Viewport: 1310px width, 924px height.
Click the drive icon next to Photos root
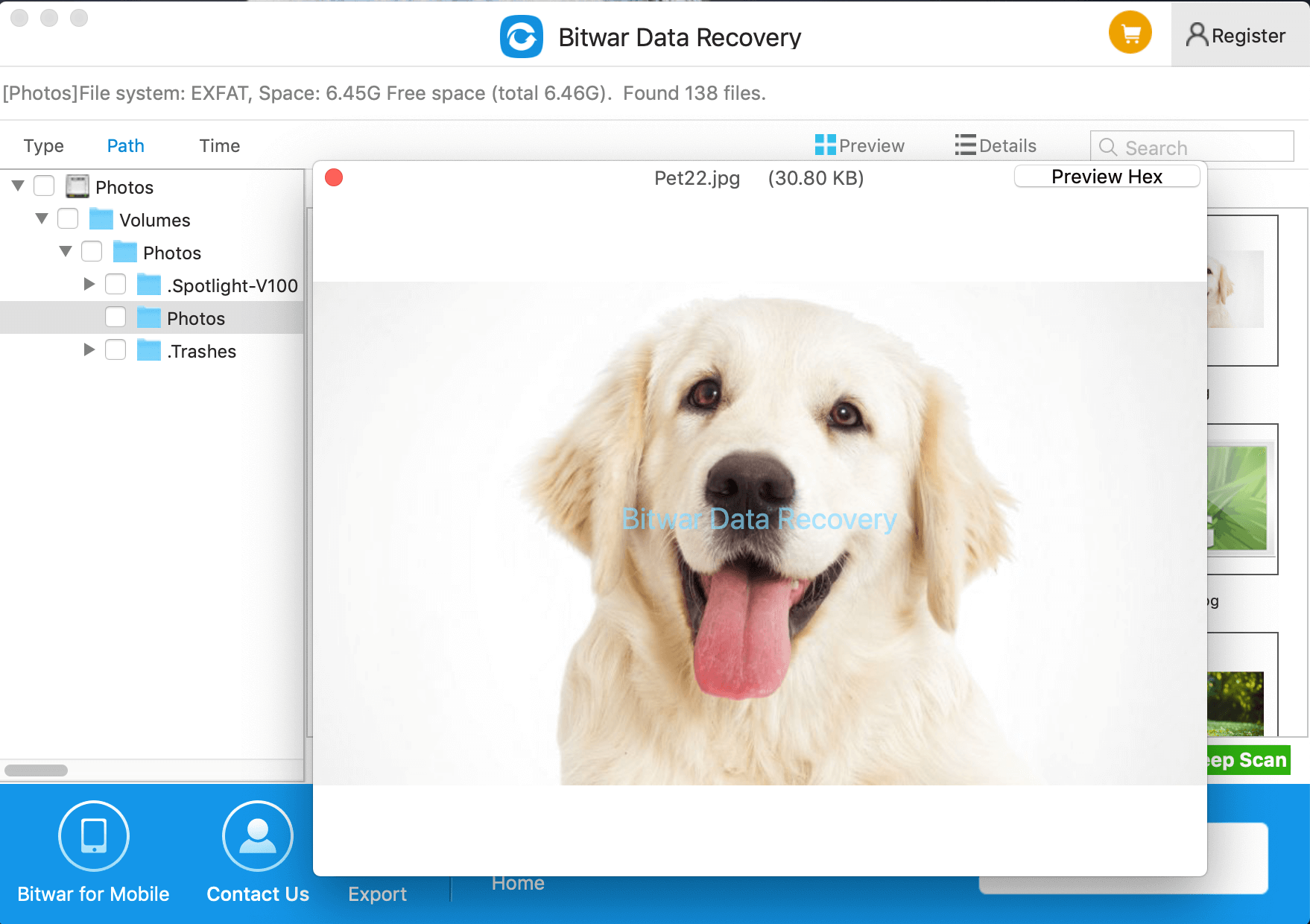77,186
